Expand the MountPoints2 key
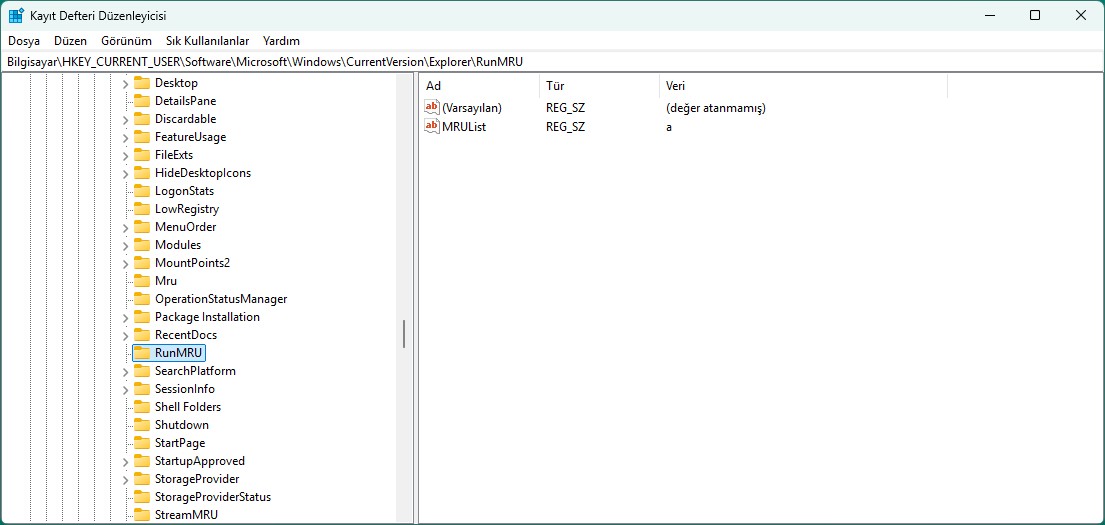Image resolution: width=1105 pixels, height=525 pixels. pyautogui.click(x=125, y=264)
